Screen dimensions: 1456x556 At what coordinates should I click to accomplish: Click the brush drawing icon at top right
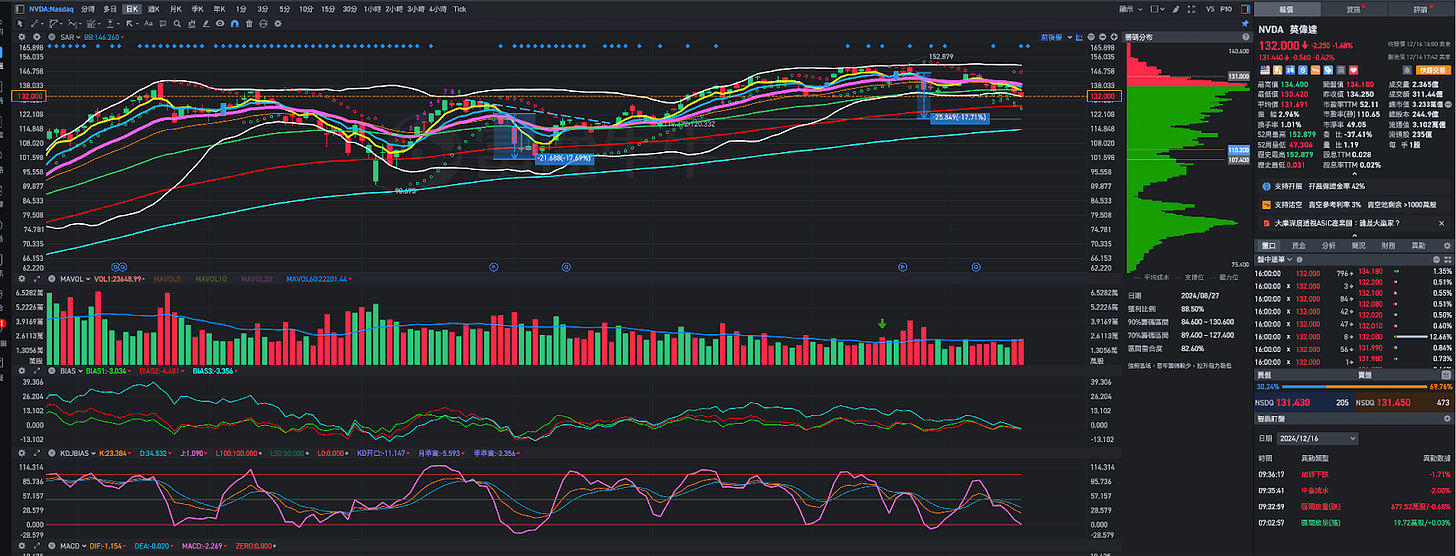coord(1176,9)
